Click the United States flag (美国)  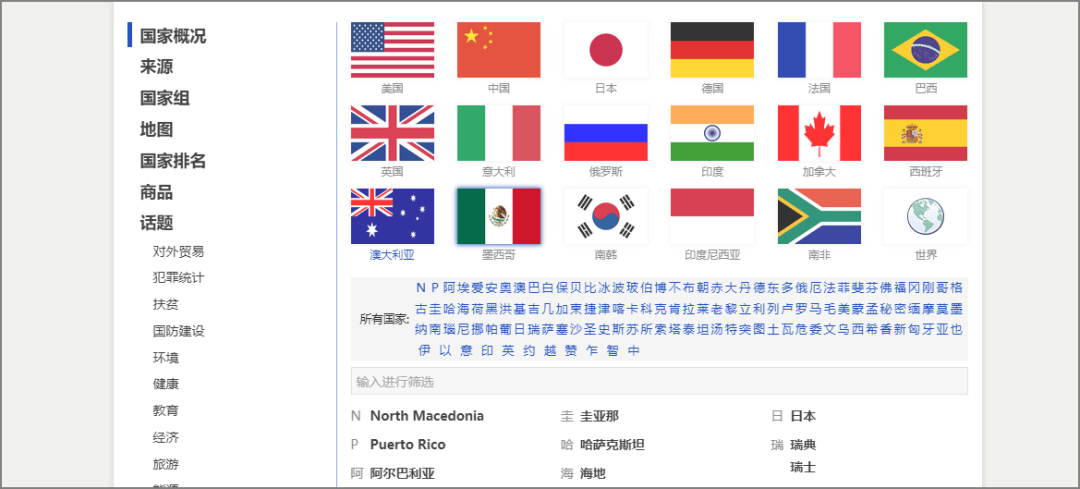click(392, 50)
